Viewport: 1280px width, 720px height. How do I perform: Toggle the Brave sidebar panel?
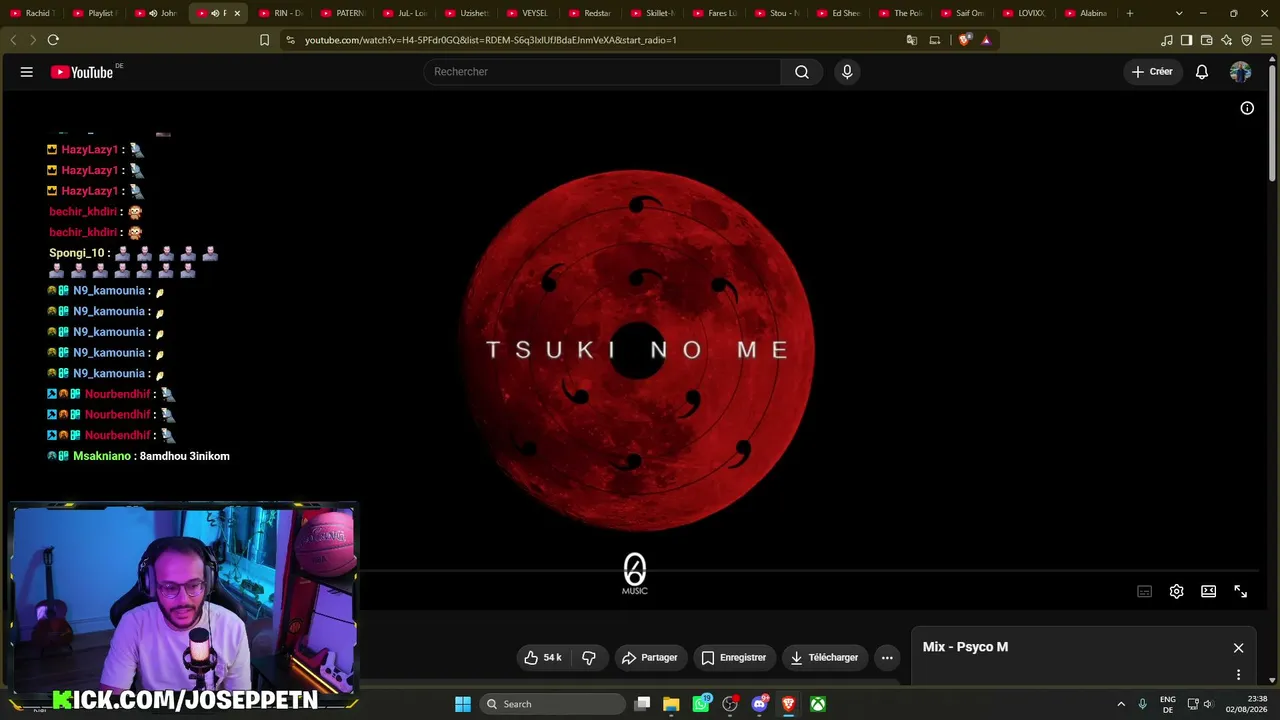(1186, 40)
